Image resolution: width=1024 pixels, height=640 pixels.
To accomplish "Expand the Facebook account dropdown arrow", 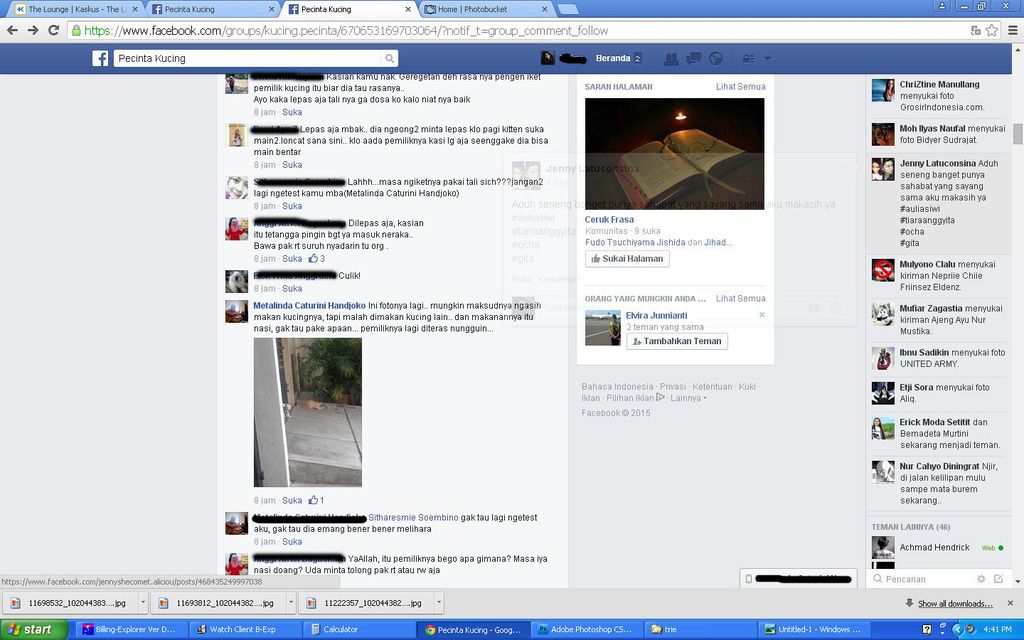I will (x=767, y=59).
